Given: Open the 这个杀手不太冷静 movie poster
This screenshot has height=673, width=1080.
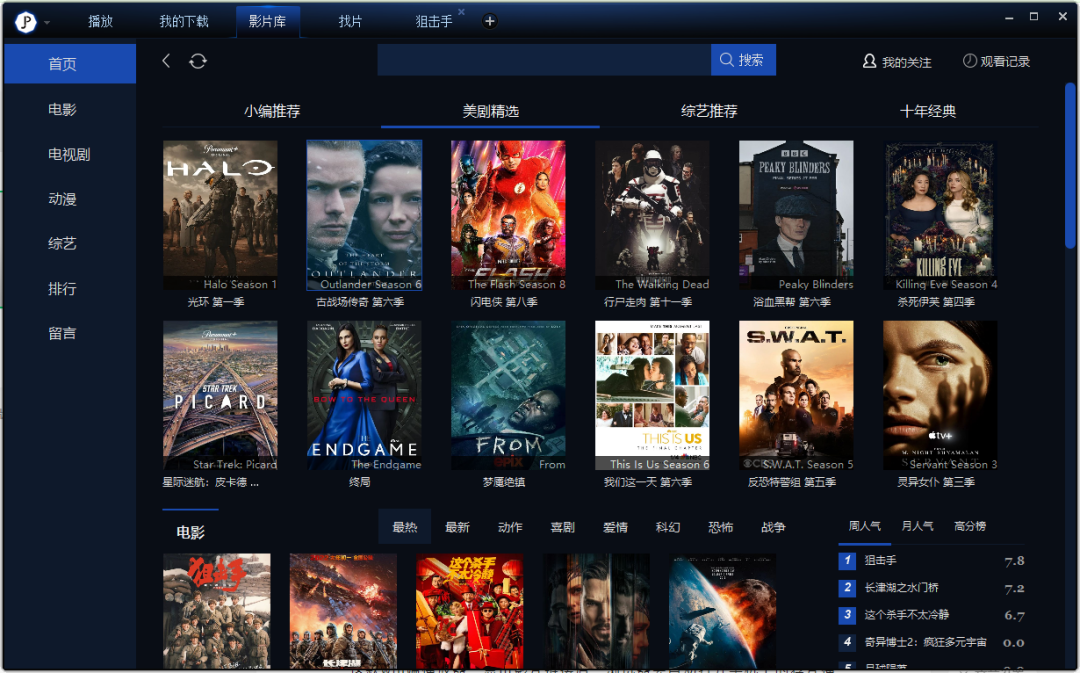Looking at the screenshot, I should pos(470,610).
